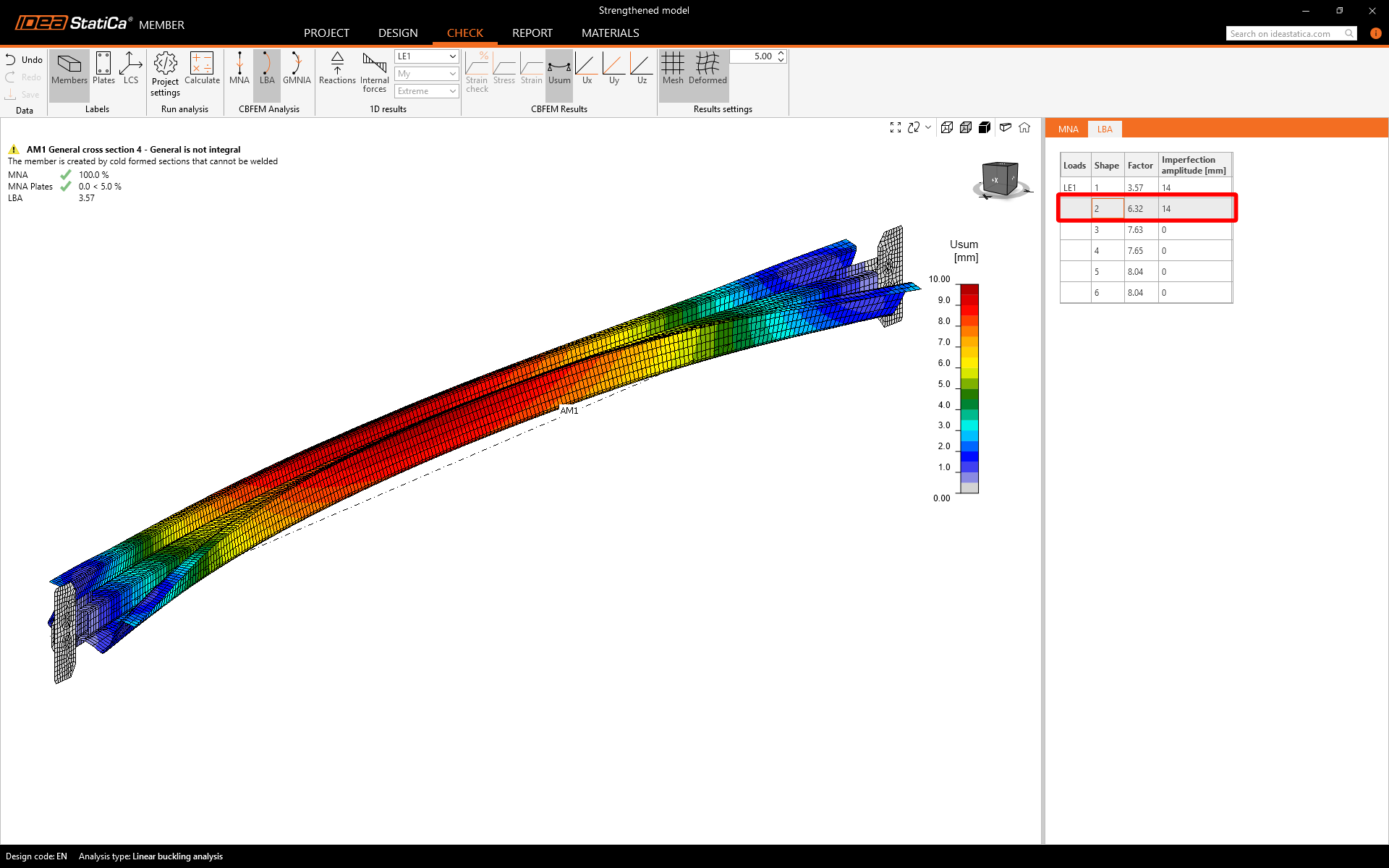Screen dimensions: 1389x868
Task: Click the Undo button
Action: pos(24,60)
